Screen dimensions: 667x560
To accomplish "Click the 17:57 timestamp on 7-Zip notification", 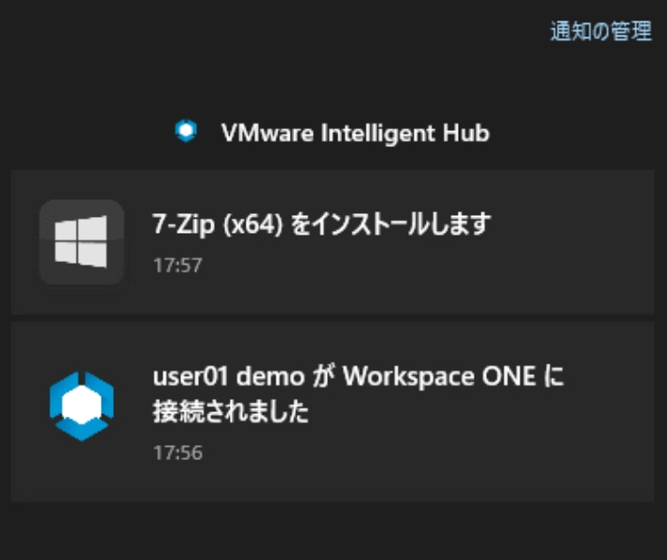I will tap(177, 265).
